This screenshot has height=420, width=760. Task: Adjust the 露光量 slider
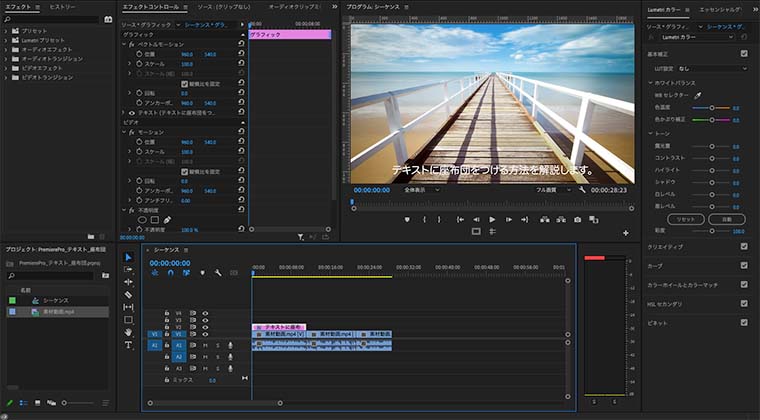click(x=712, y=146)
